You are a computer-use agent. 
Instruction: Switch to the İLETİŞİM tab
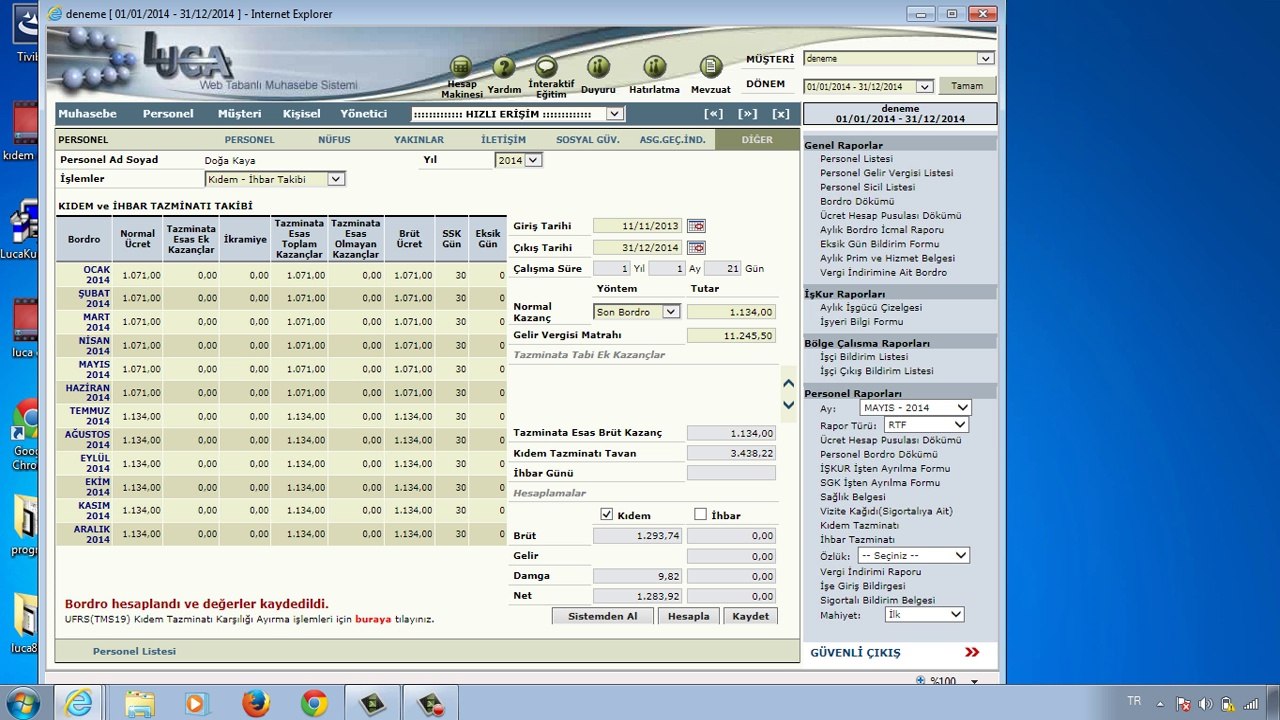tap(503, 140)
